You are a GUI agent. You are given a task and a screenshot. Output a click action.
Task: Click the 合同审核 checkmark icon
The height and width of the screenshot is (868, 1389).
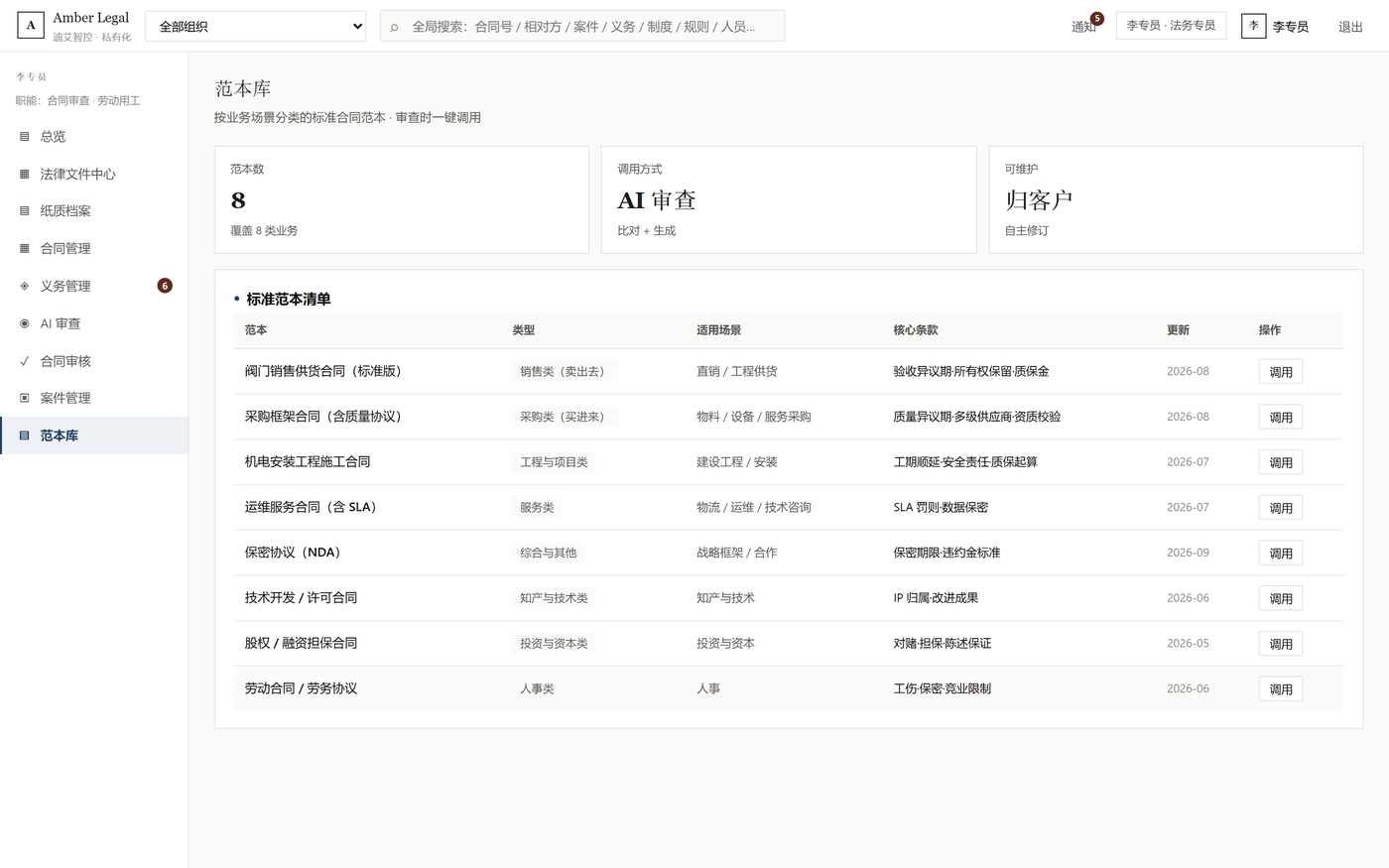pyautogui.click(x=25, y=361)
